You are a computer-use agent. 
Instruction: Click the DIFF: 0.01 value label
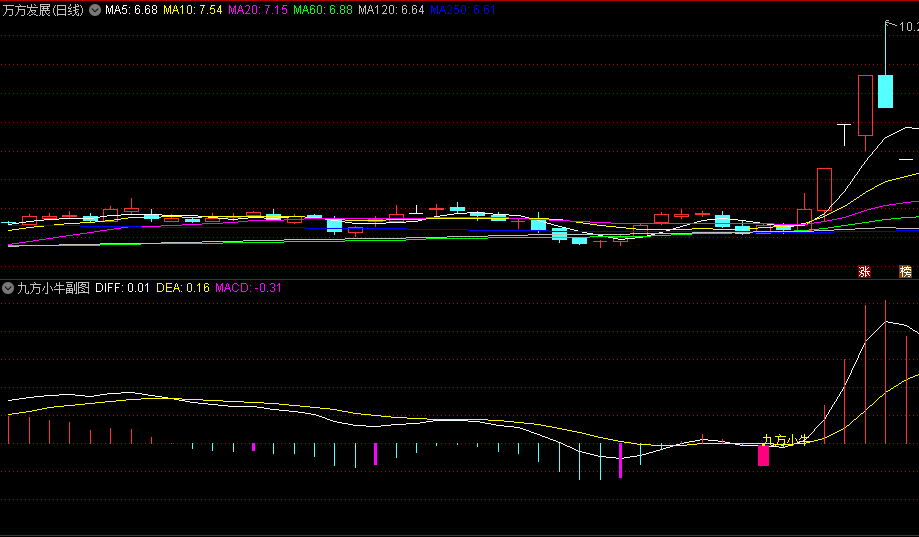(122, 288)
